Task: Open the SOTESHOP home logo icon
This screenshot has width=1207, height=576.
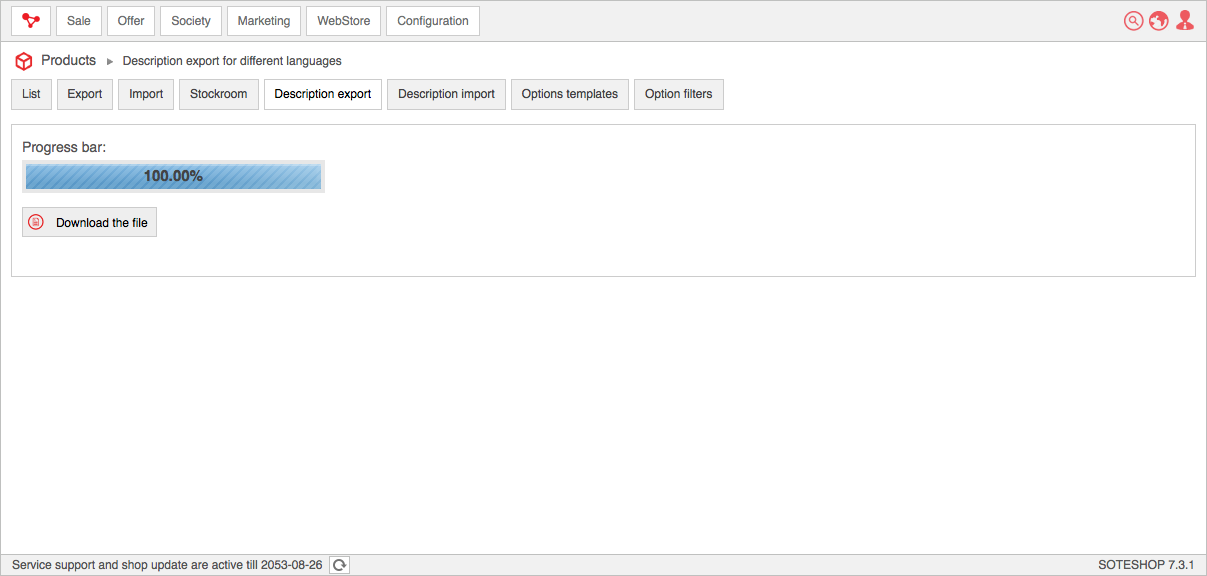Action: [31, 21]
